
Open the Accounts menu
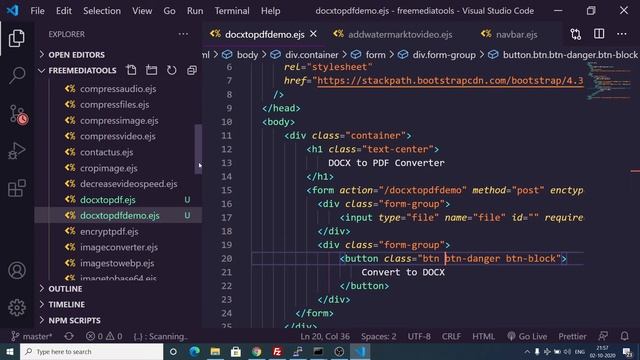click(x=17, y=271)
